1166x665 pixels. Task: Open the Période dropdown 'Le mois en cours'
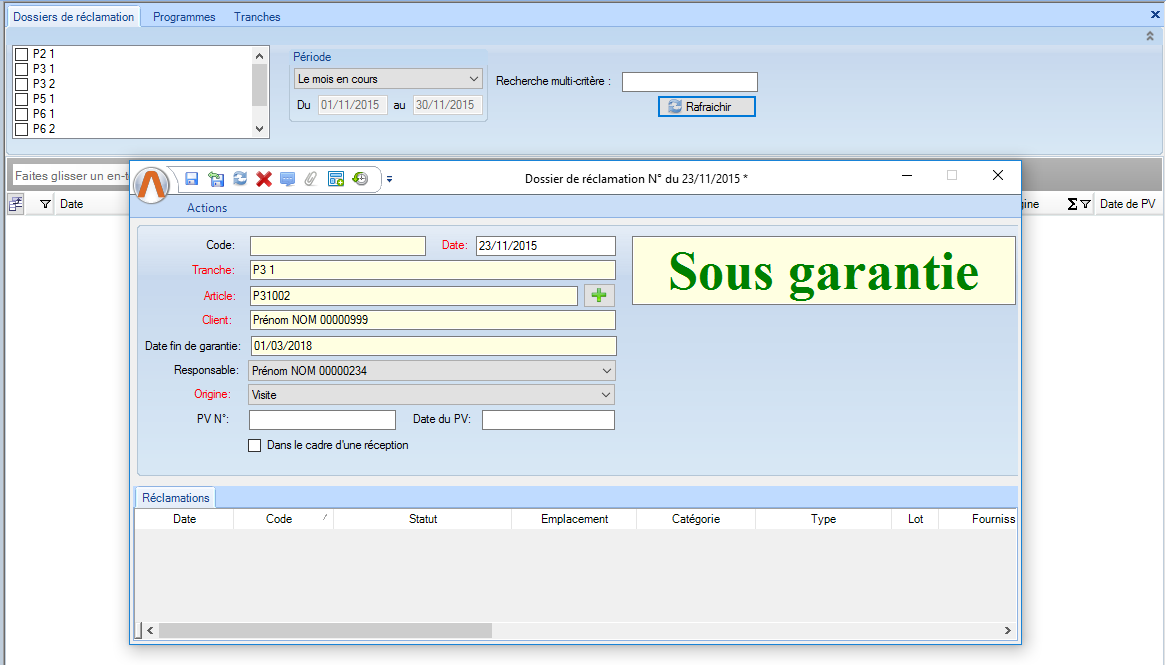[388, 79]
